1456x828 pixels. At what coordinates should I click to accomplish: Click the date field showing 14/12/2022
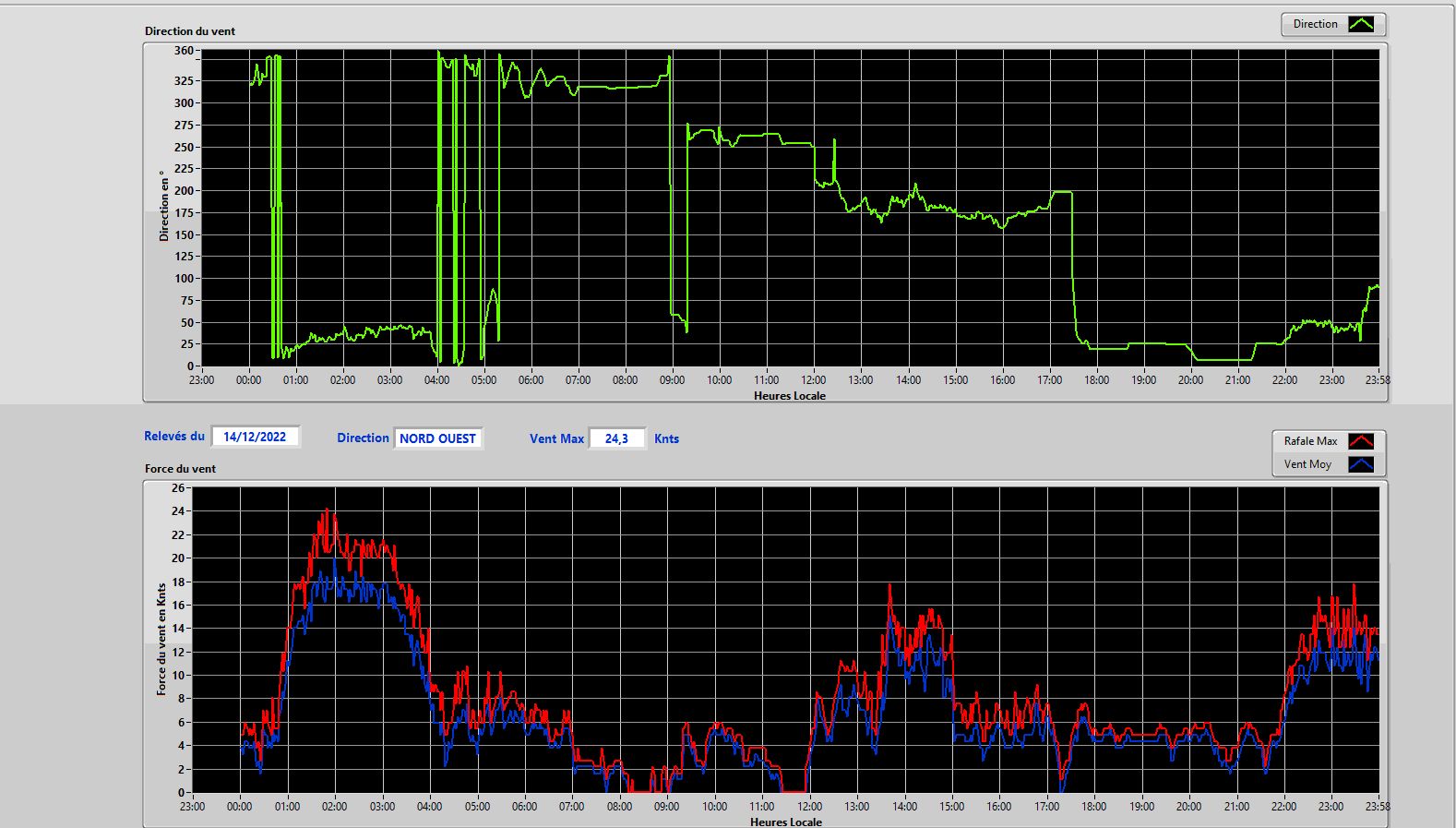point(255,437)
